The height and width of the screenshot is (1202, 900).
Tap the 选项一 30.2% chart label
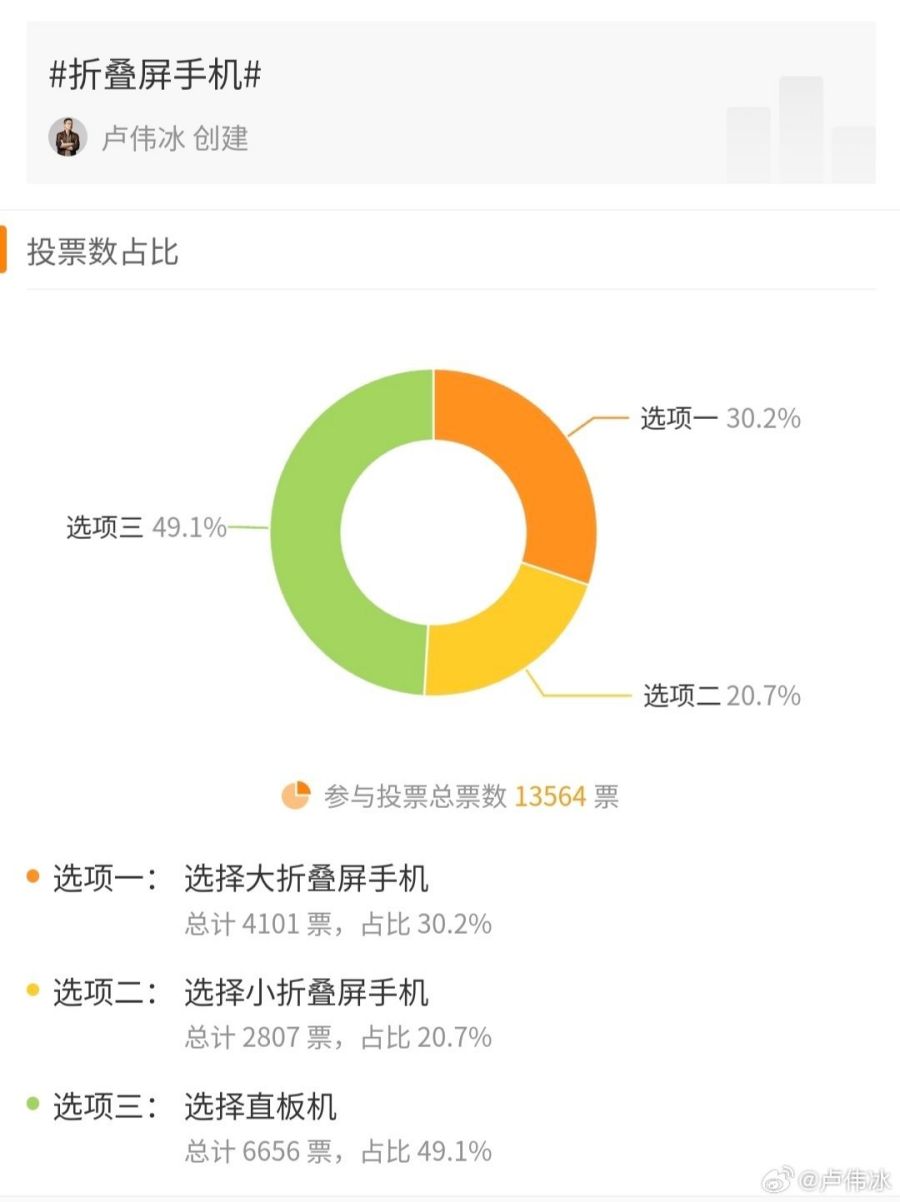(x=721, y=418)
